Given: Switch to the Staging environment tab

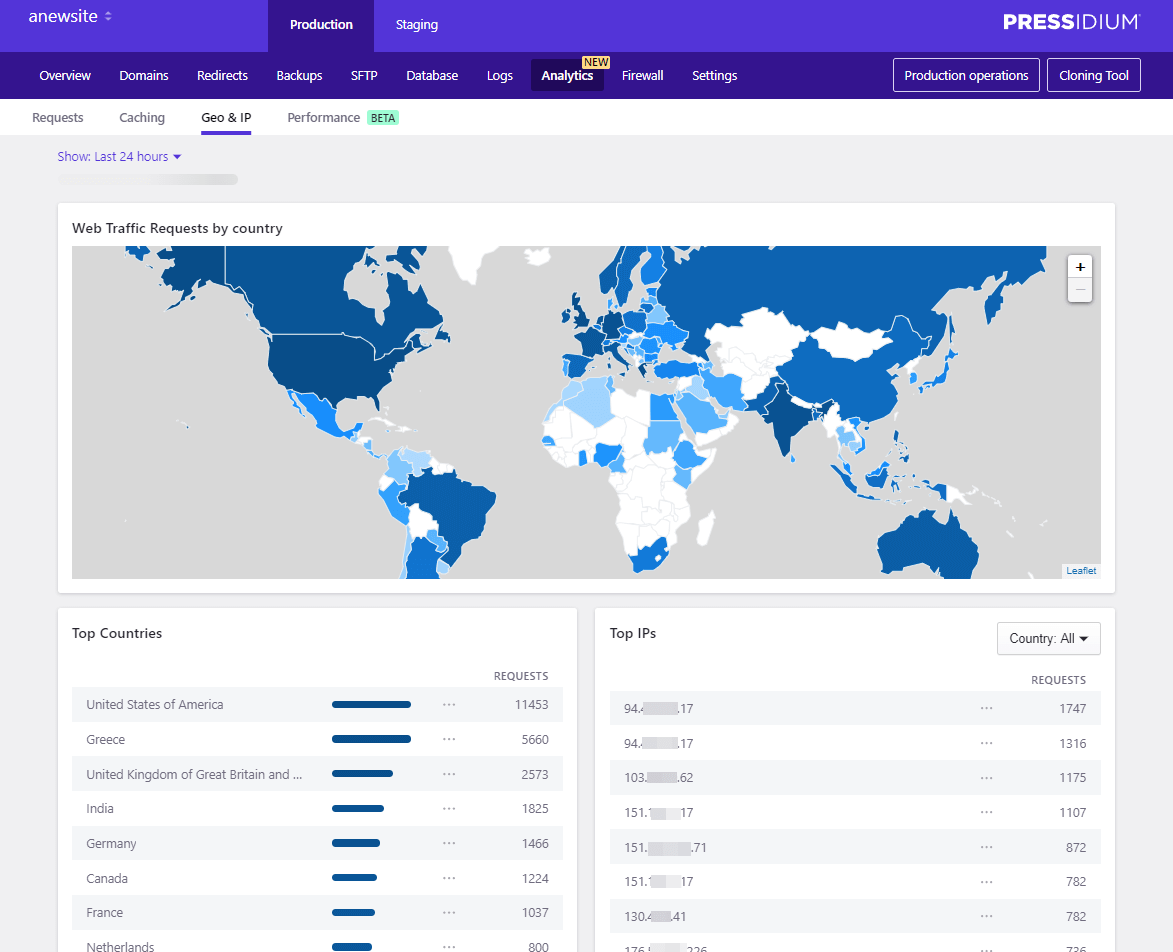Looking at the screenshot, I should [x=417, y=25].
